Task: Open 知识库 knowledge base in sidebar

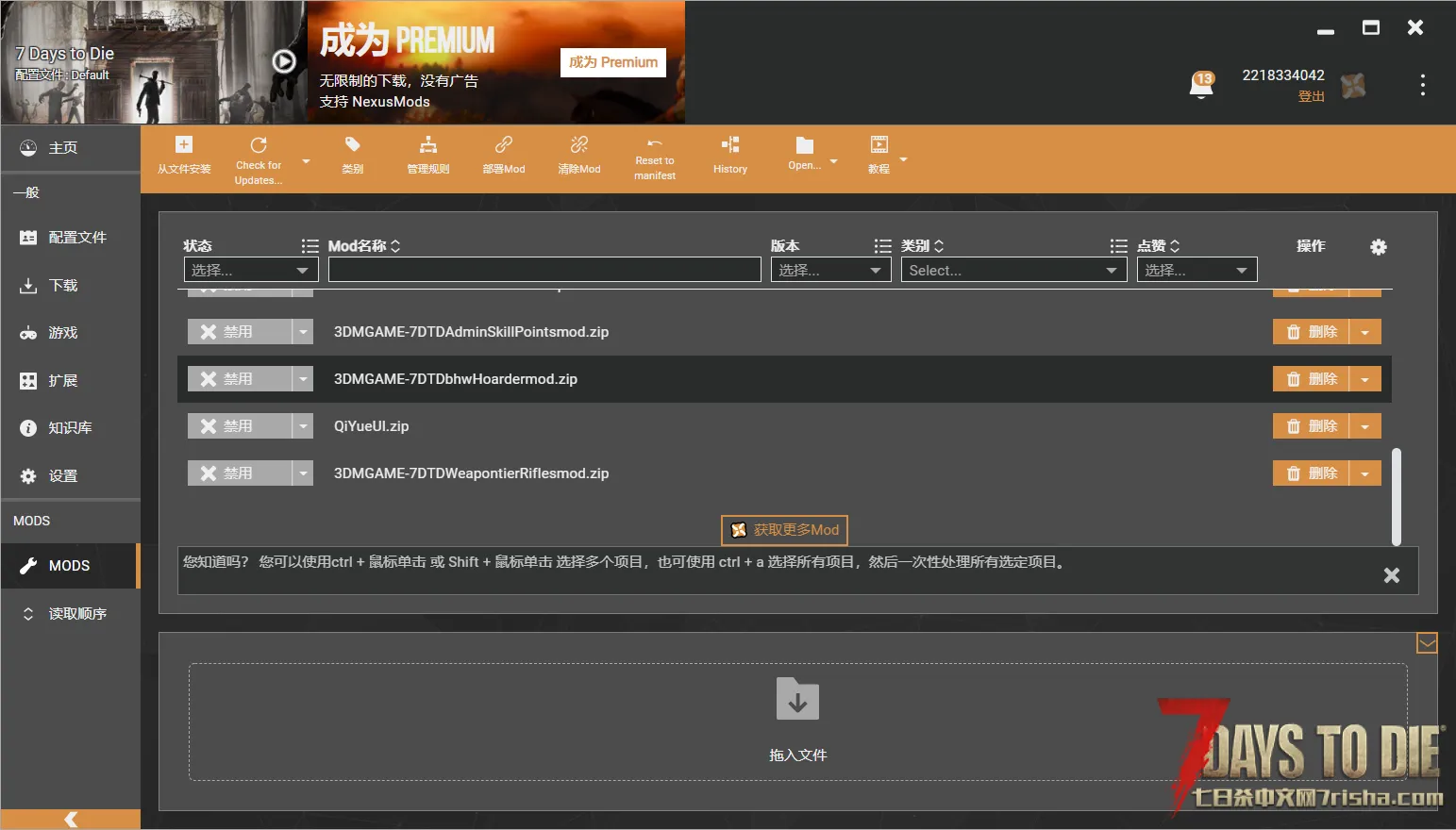Action: point(71,428)
